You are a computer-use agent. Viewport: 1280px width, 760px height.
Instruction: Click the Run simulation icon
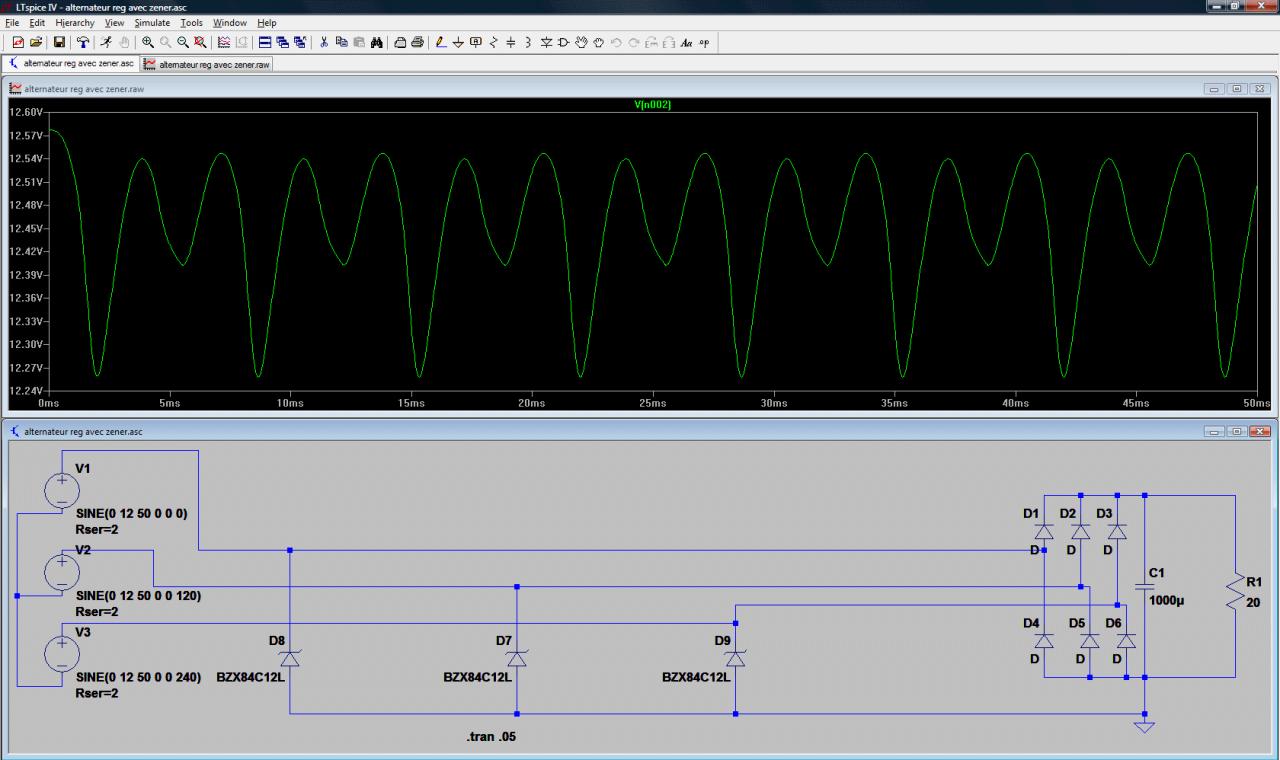tap(106, 42)
